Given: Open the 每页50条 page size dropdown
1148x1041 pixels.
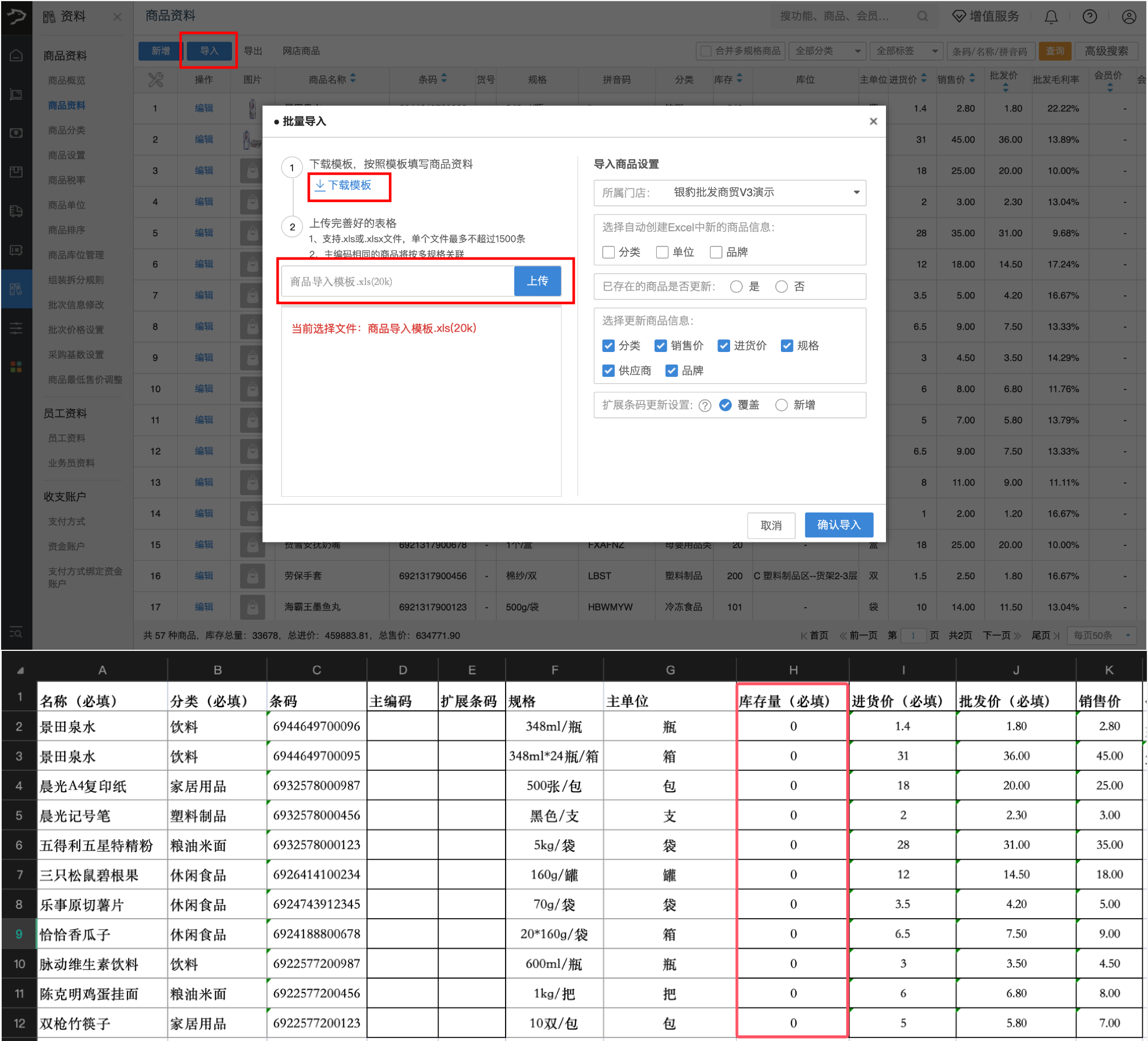Looking at the screenshot, I should click(x=1101, y=635).
